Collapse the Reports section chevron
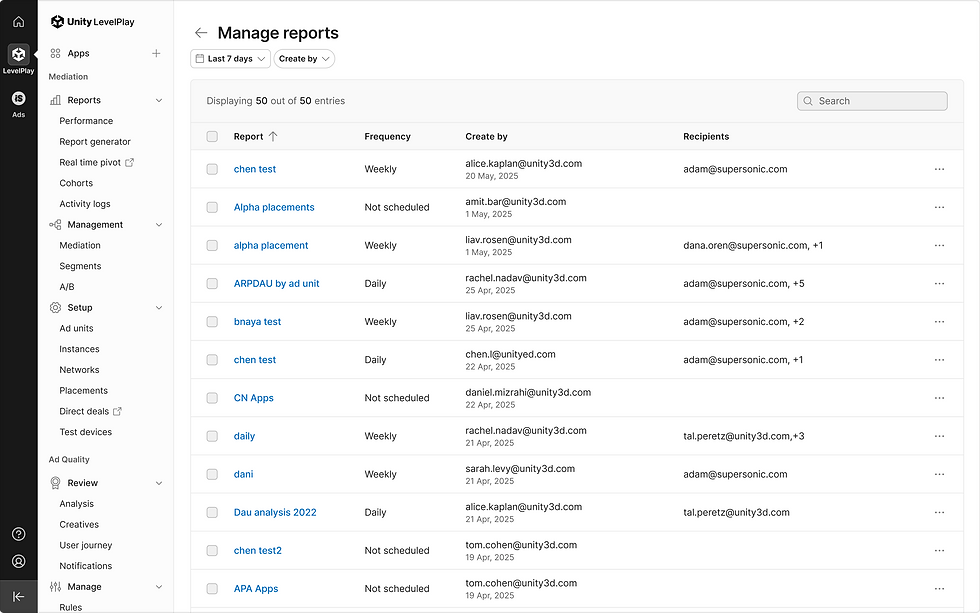This screenshot has height=613, width=980. (159, 100)
